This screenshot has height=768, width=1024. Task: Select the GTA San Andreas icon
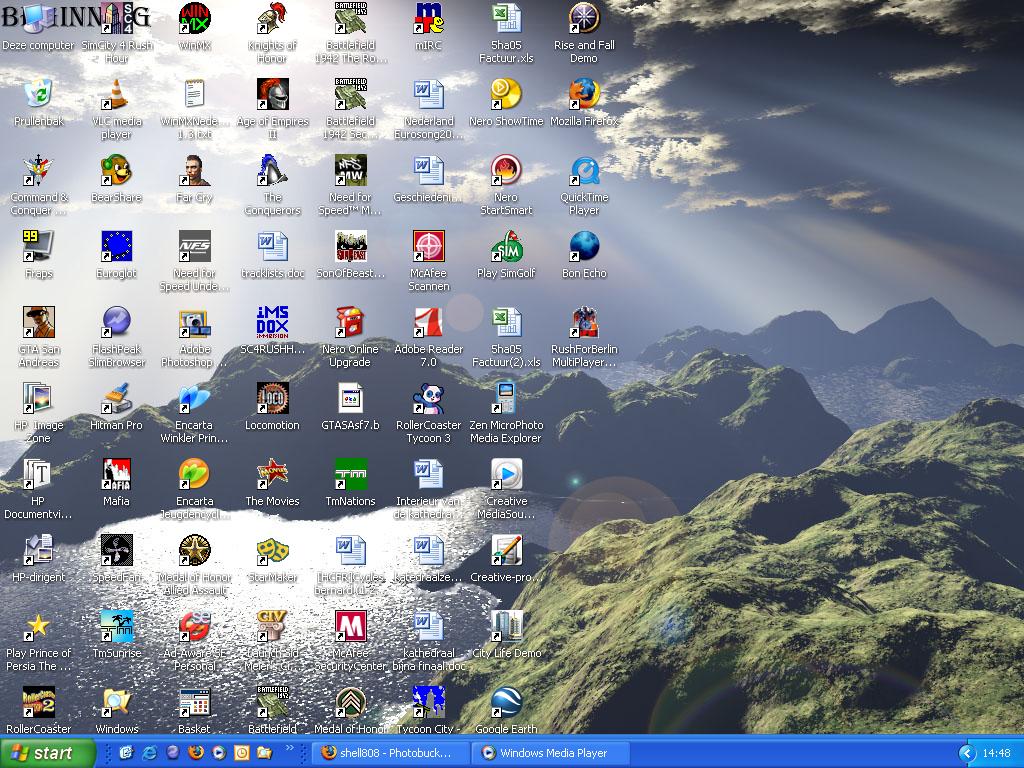click(38, 324)
